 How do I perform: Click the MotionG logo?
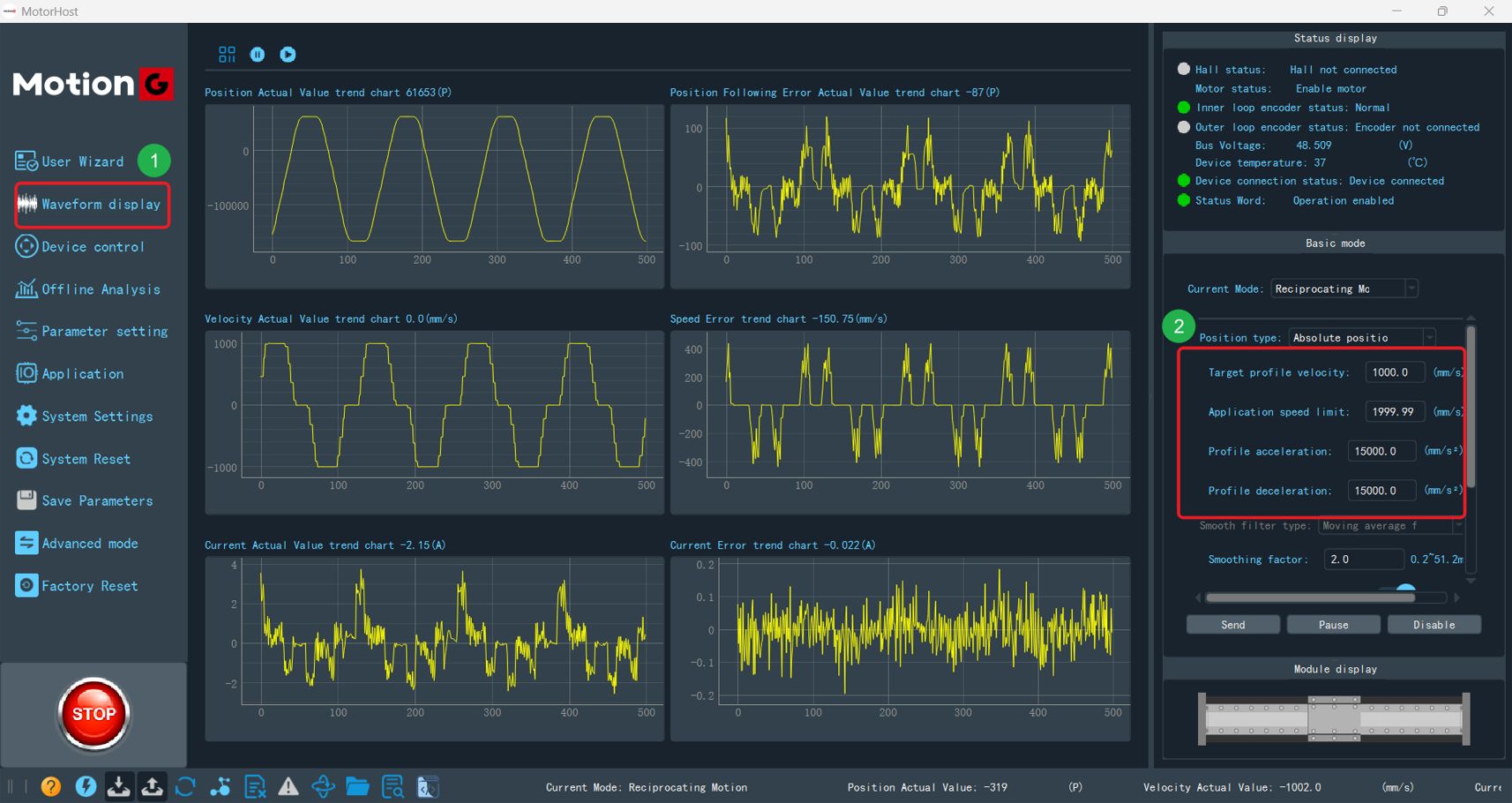tap(94, 84)
